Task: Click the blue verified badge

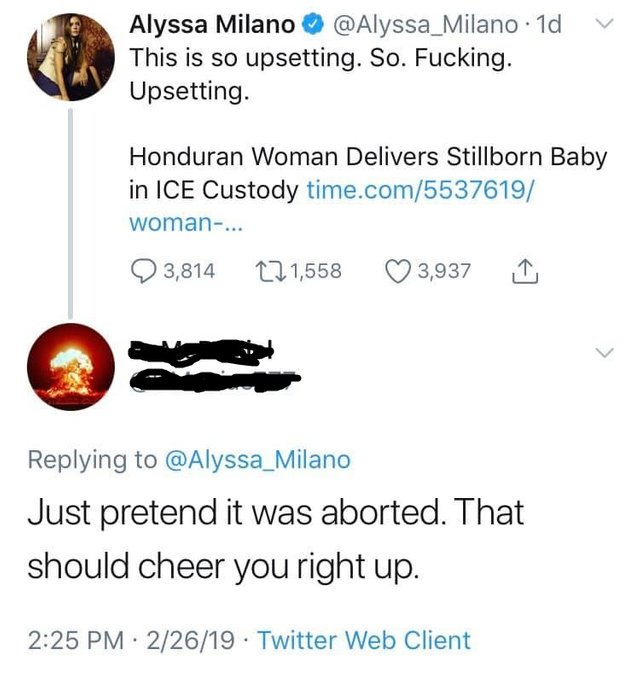Action: pos(310,26)
